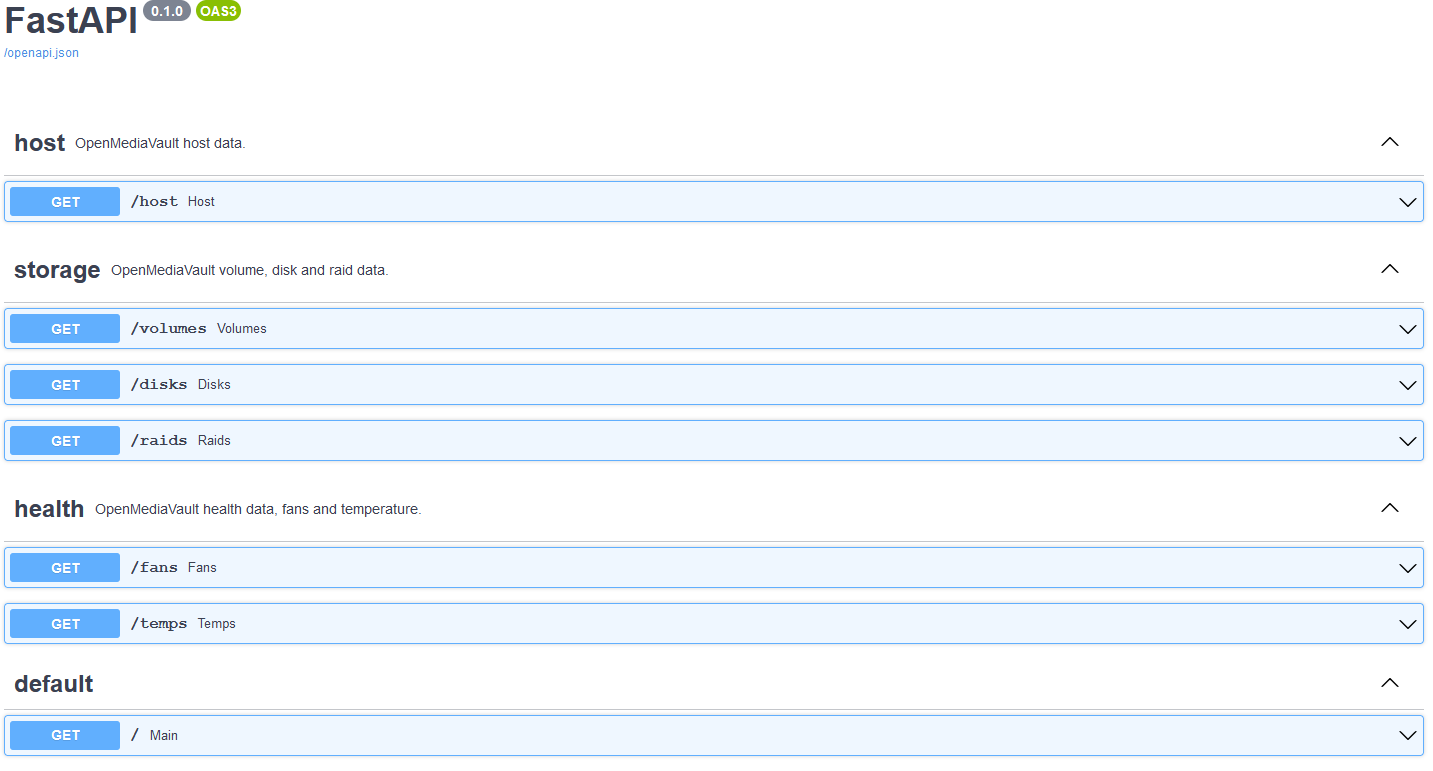Select the /volumes path text

(x=168, y=329)
